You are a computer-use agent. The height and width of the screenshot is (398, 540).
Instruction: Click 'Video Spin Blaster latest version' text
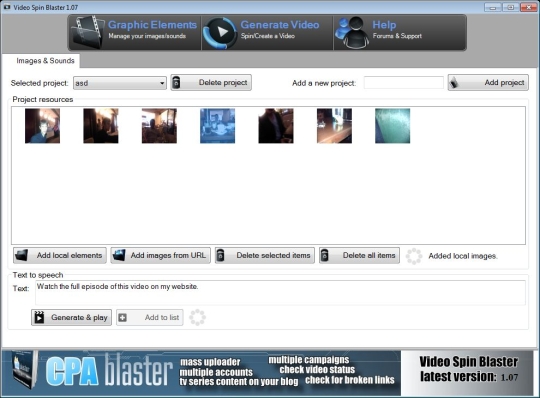pos(468,369)
